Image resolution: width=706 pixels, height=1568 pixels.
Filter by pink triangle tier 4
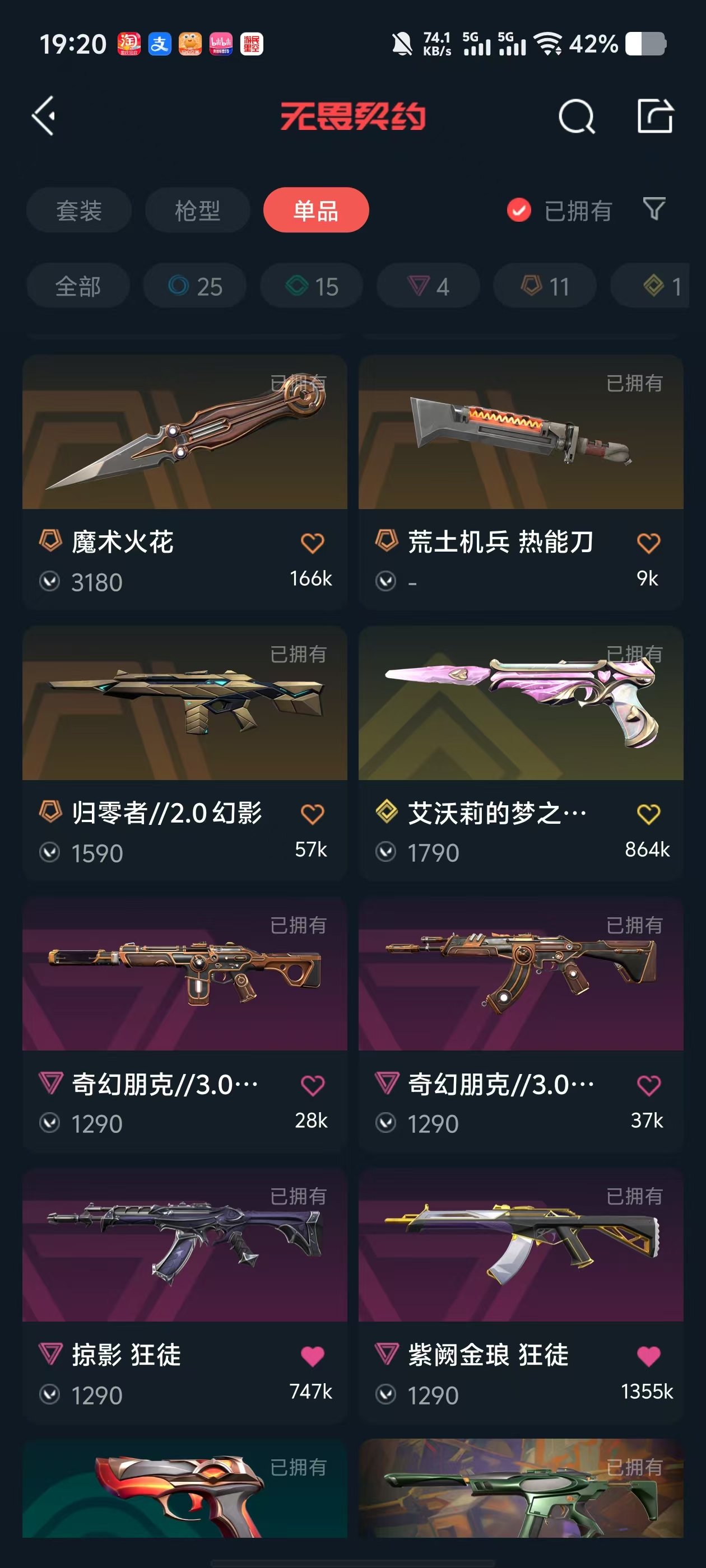tap(428, 286)
